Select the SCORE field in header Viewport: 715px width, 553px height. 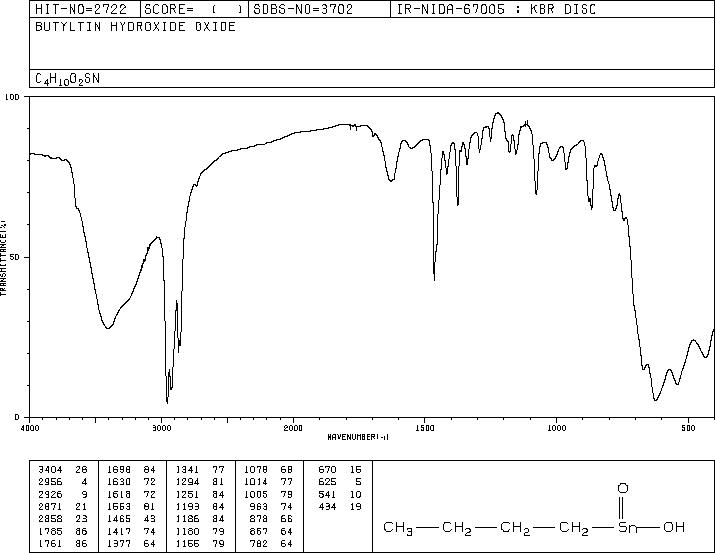coord(194,9)
